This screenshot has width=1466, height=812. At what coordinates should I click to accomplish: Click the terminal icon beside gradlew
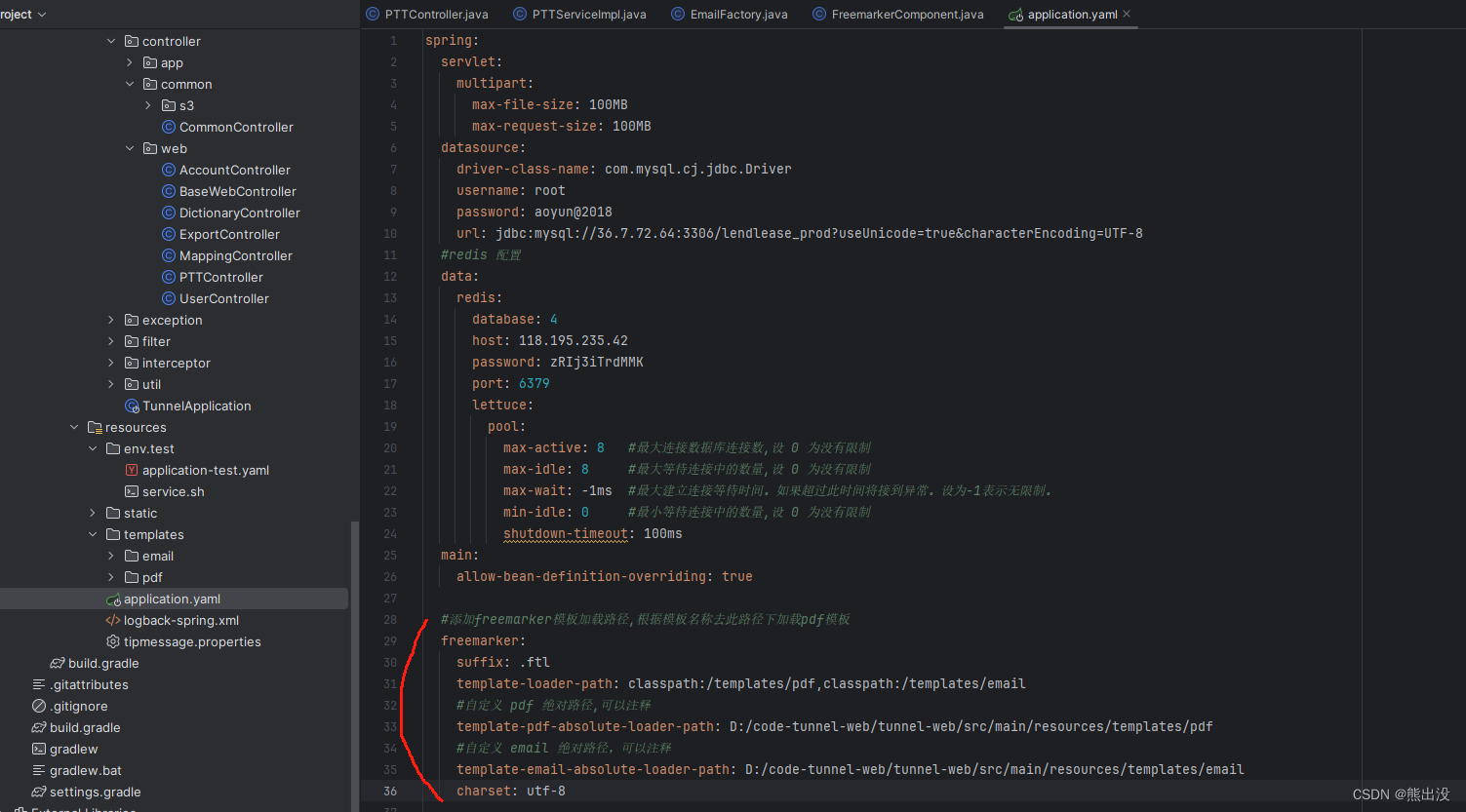pyautogui.click(x=39, y=749)
